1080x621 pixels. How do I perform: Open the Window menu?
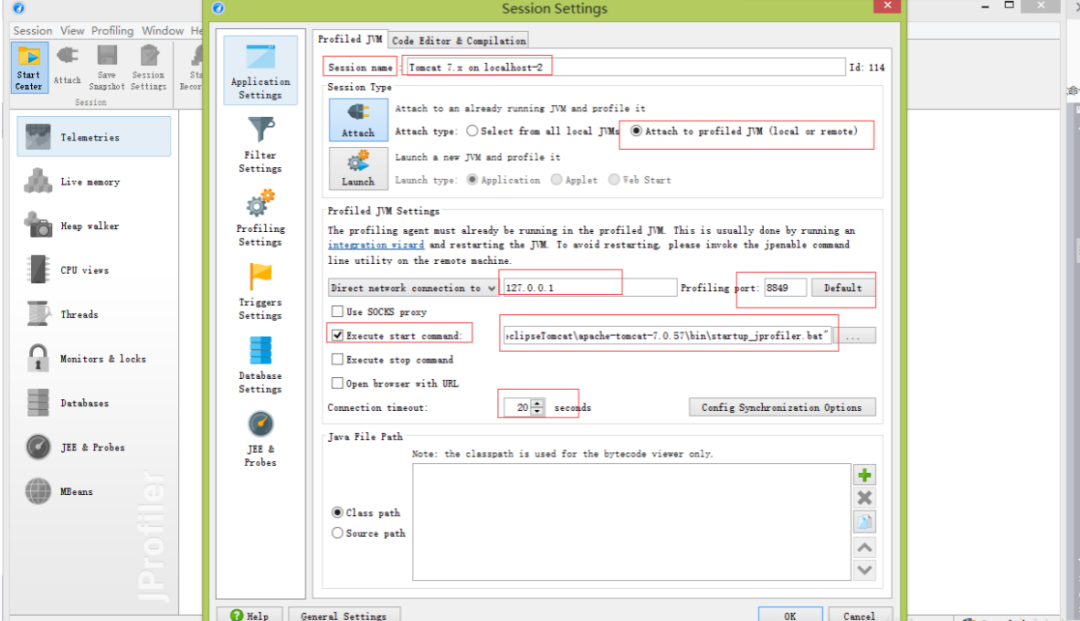tap(163, 30)
